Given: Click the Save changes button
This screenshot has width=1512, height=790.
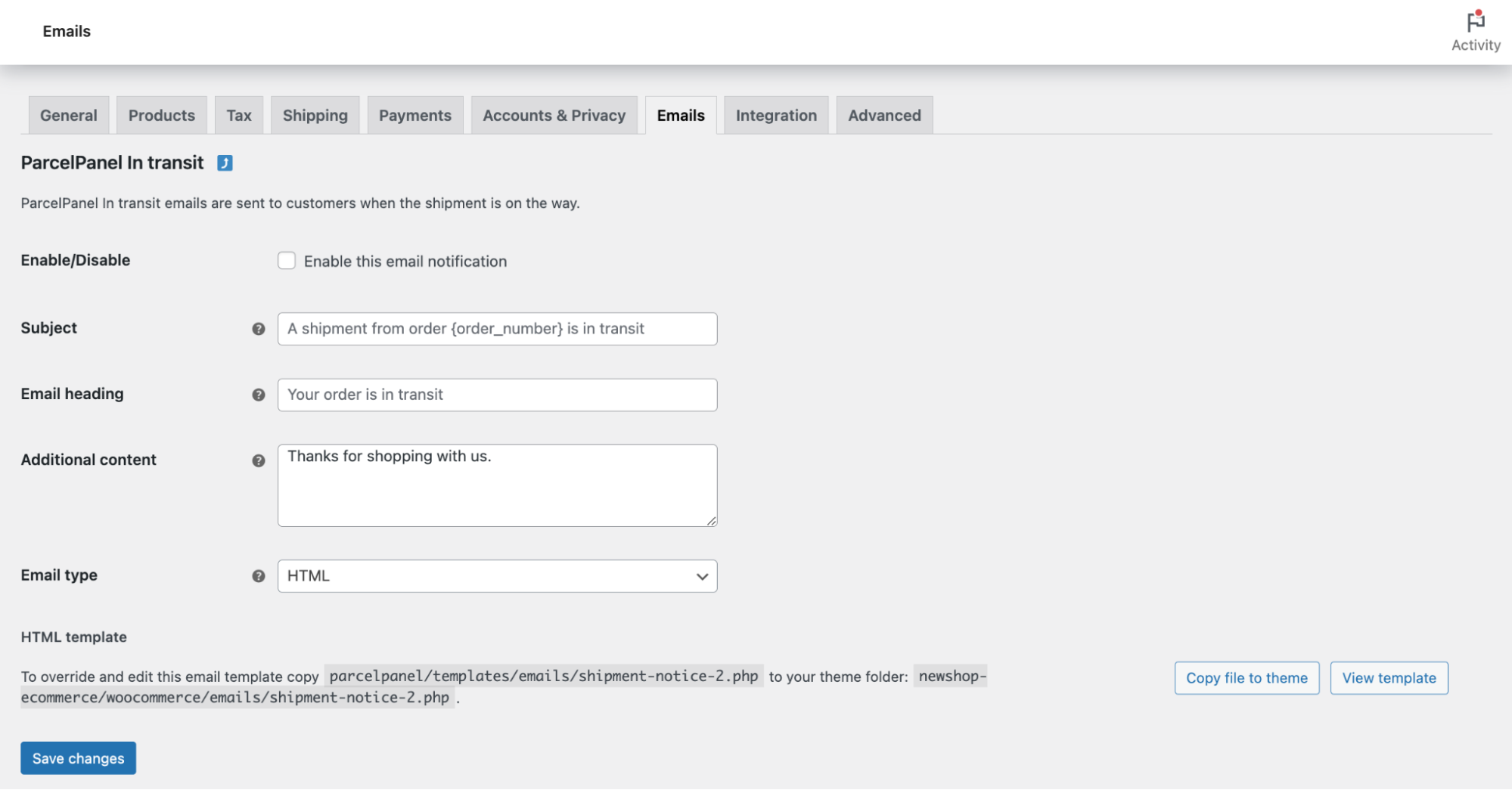Looking at the screenshot, I should coord(79,758).
